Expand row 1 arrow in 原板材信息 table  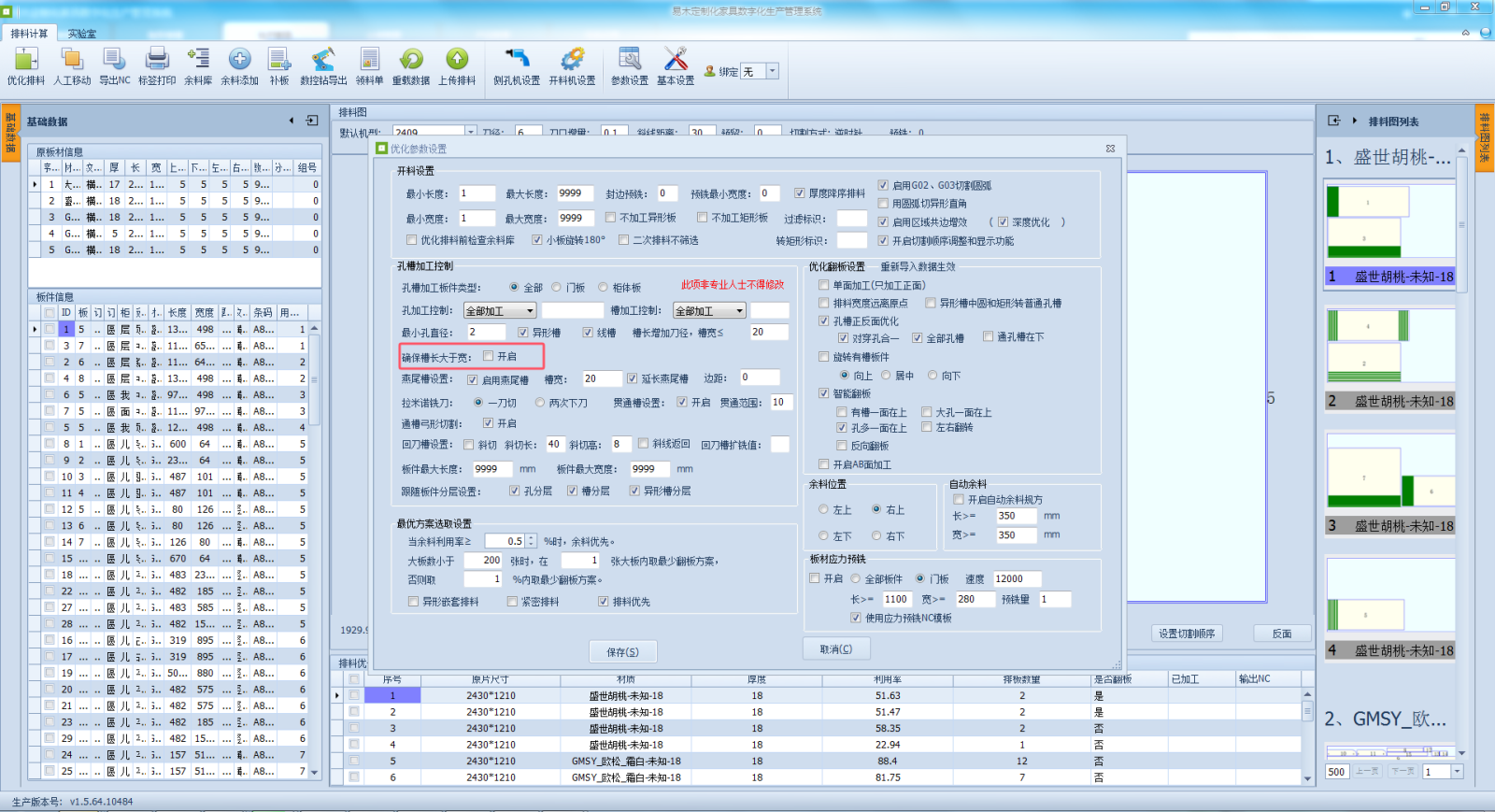click(36, 185)
